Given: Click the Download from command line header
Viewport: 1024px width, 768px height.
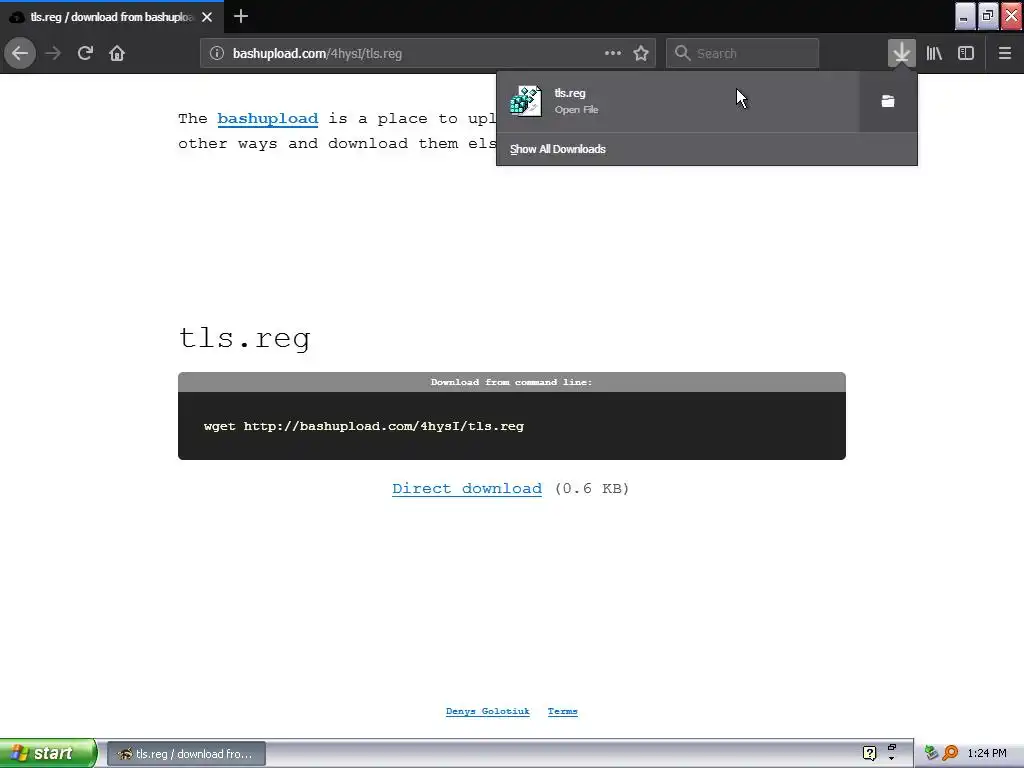Looking at the screenshot, I should [x=511, y=382].
